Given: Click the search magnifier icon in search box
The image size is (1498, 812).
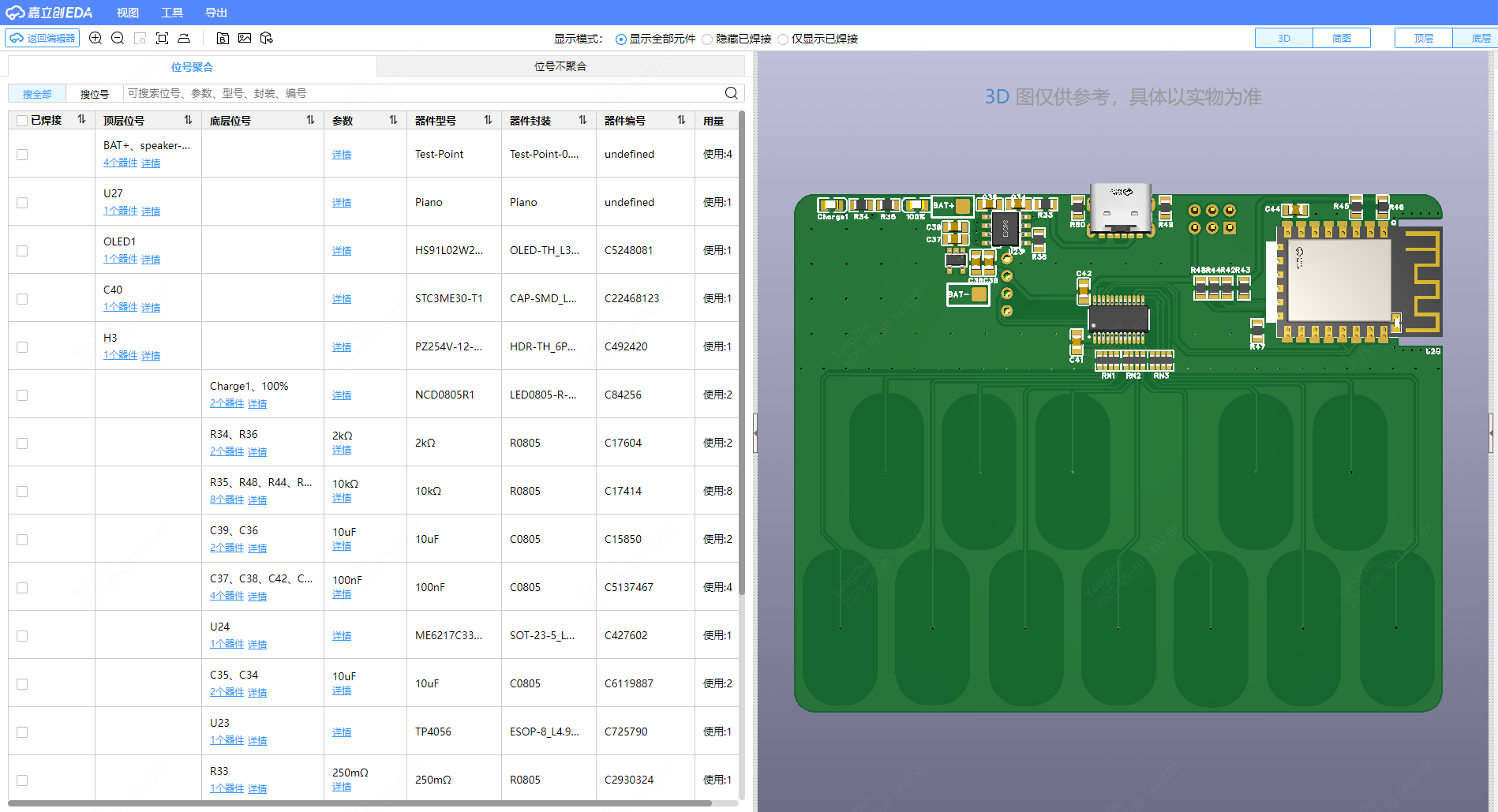Looking at the screenshot, I should pos(731,93).
